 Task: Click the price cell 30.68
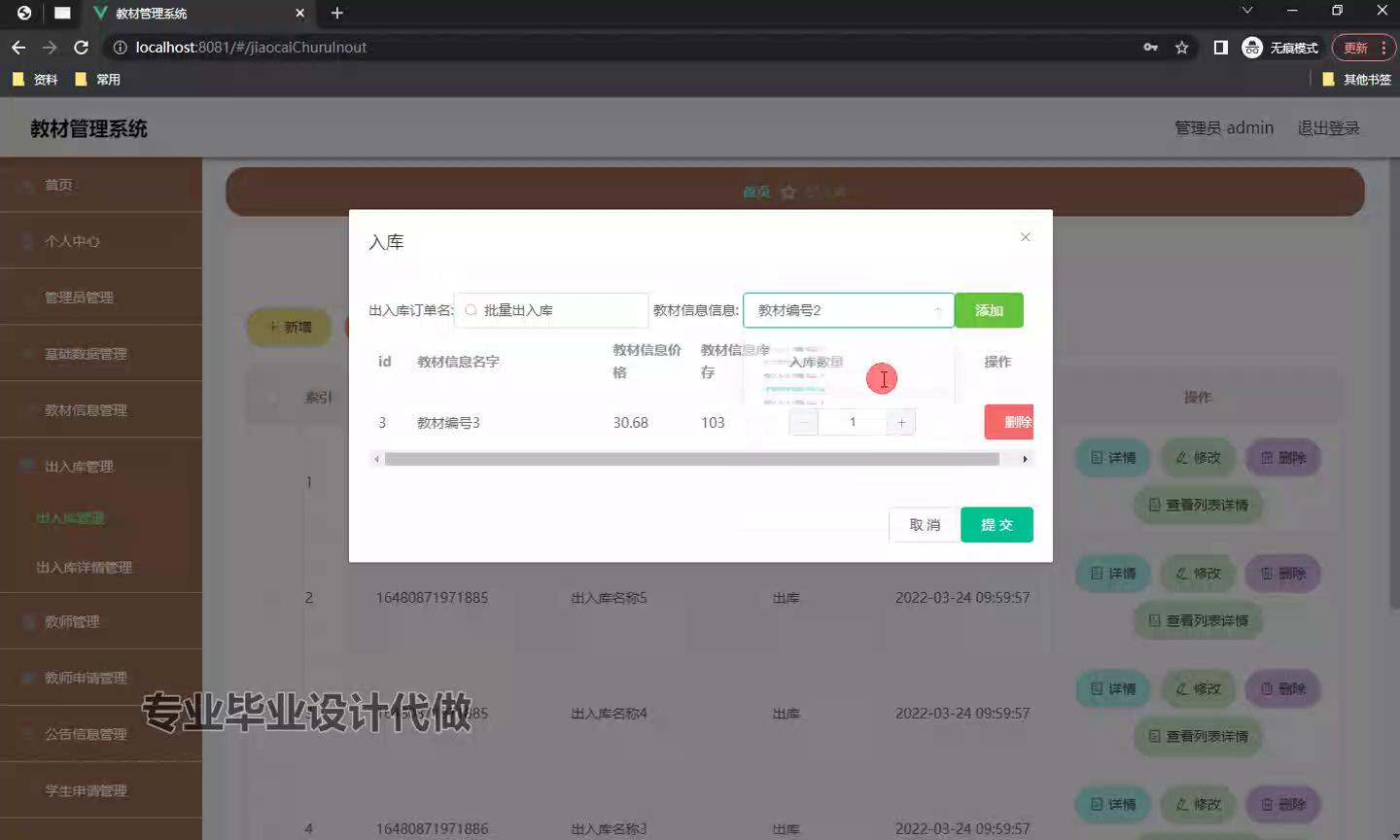[x=630, y=423]
